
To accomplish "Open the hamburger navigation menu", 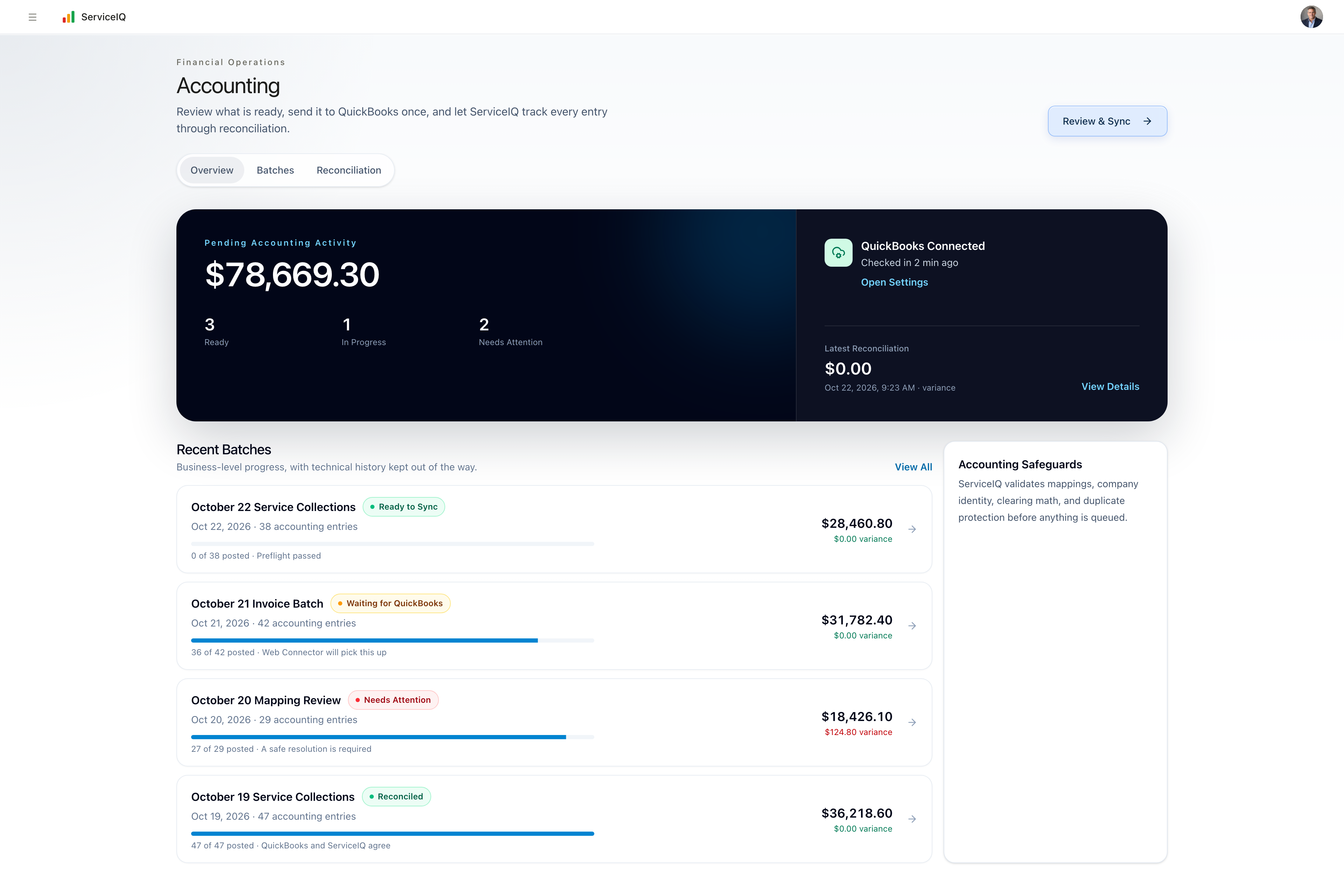I will pyautogui.click(x=33, y=17).
